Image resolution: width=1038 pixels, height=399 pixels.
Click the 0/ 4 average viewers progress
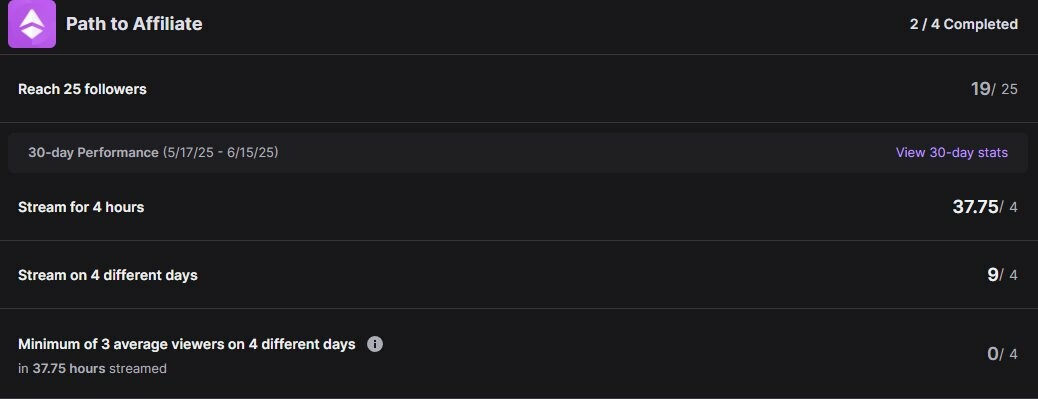1002,354
